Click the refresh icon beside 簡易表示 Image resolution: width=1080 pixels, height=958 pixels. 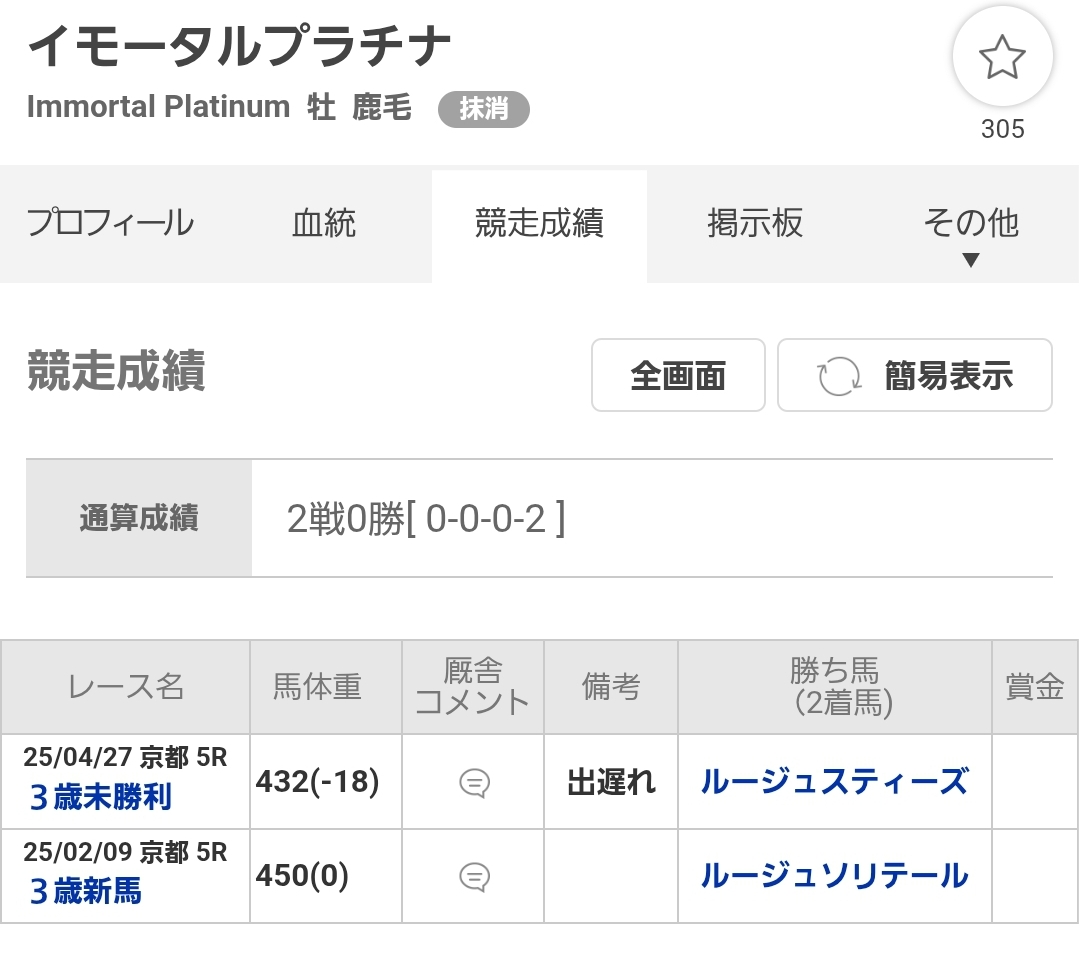click(x=838, y=376)
